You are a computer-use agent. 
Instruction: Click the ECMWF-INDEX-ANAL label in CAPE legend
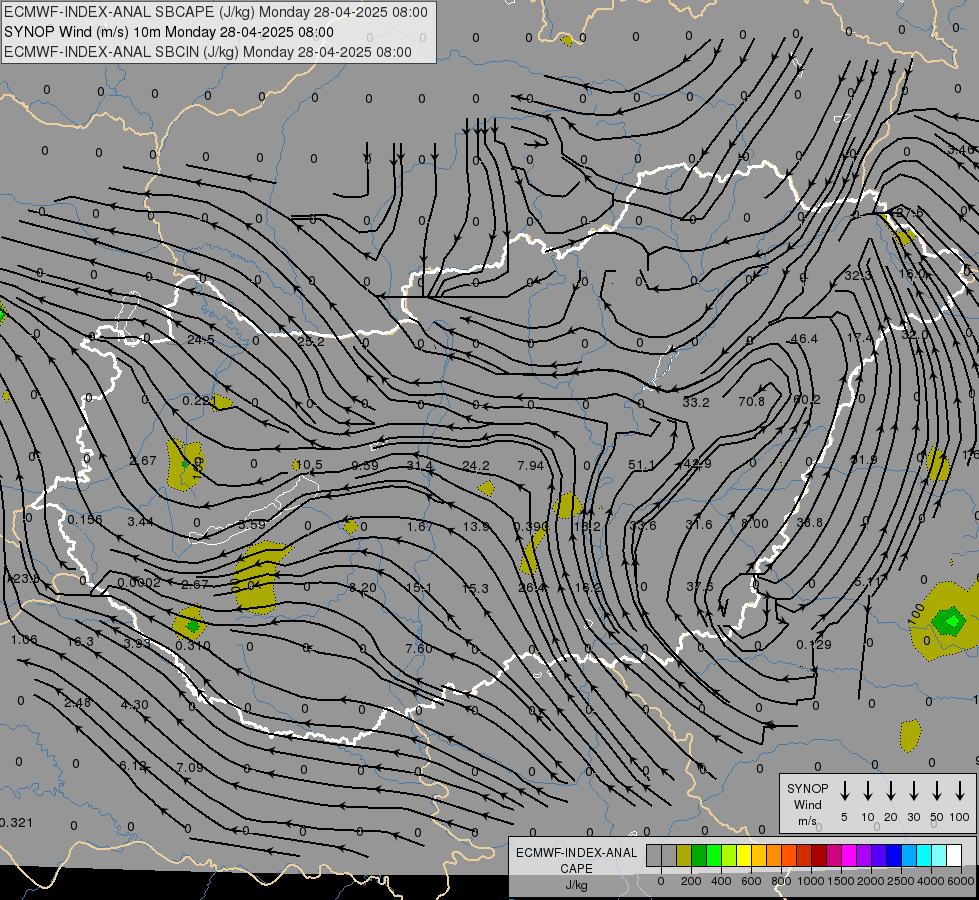click(576, 853)
